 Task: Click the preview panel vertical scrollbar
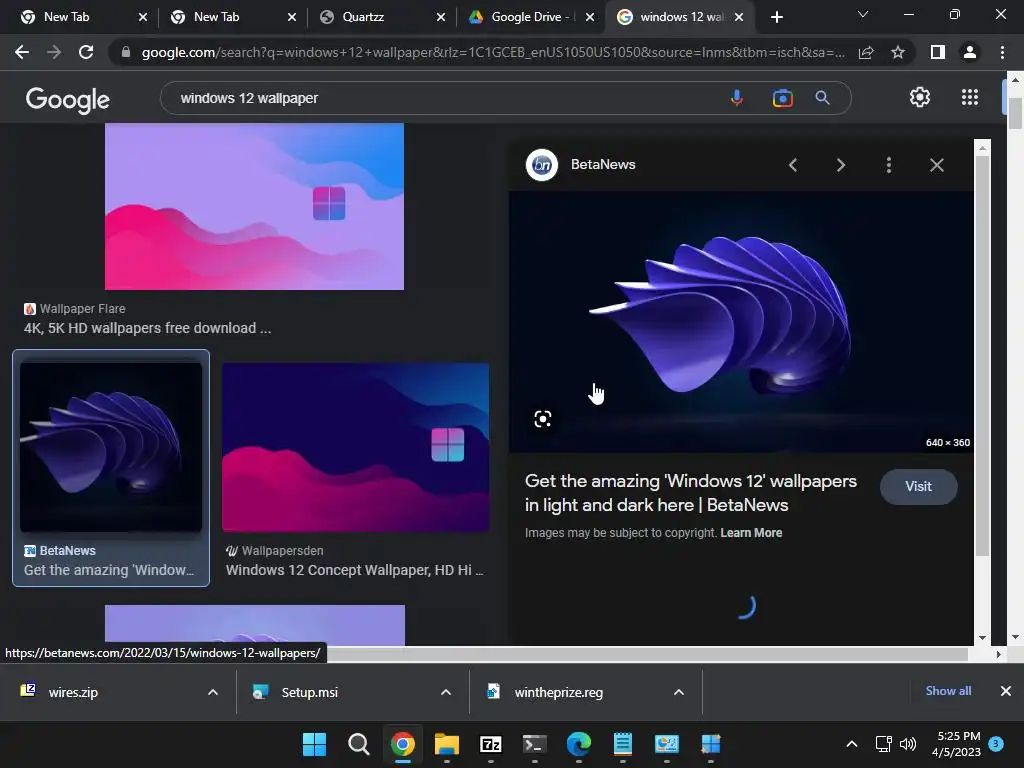[982, 356]
